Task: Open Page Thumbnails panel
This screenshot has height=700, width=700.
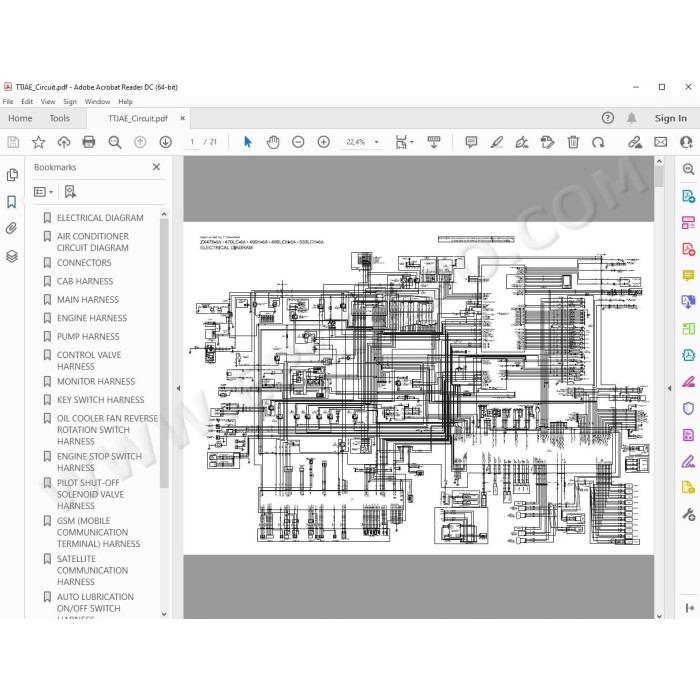Action: [12, 175]
